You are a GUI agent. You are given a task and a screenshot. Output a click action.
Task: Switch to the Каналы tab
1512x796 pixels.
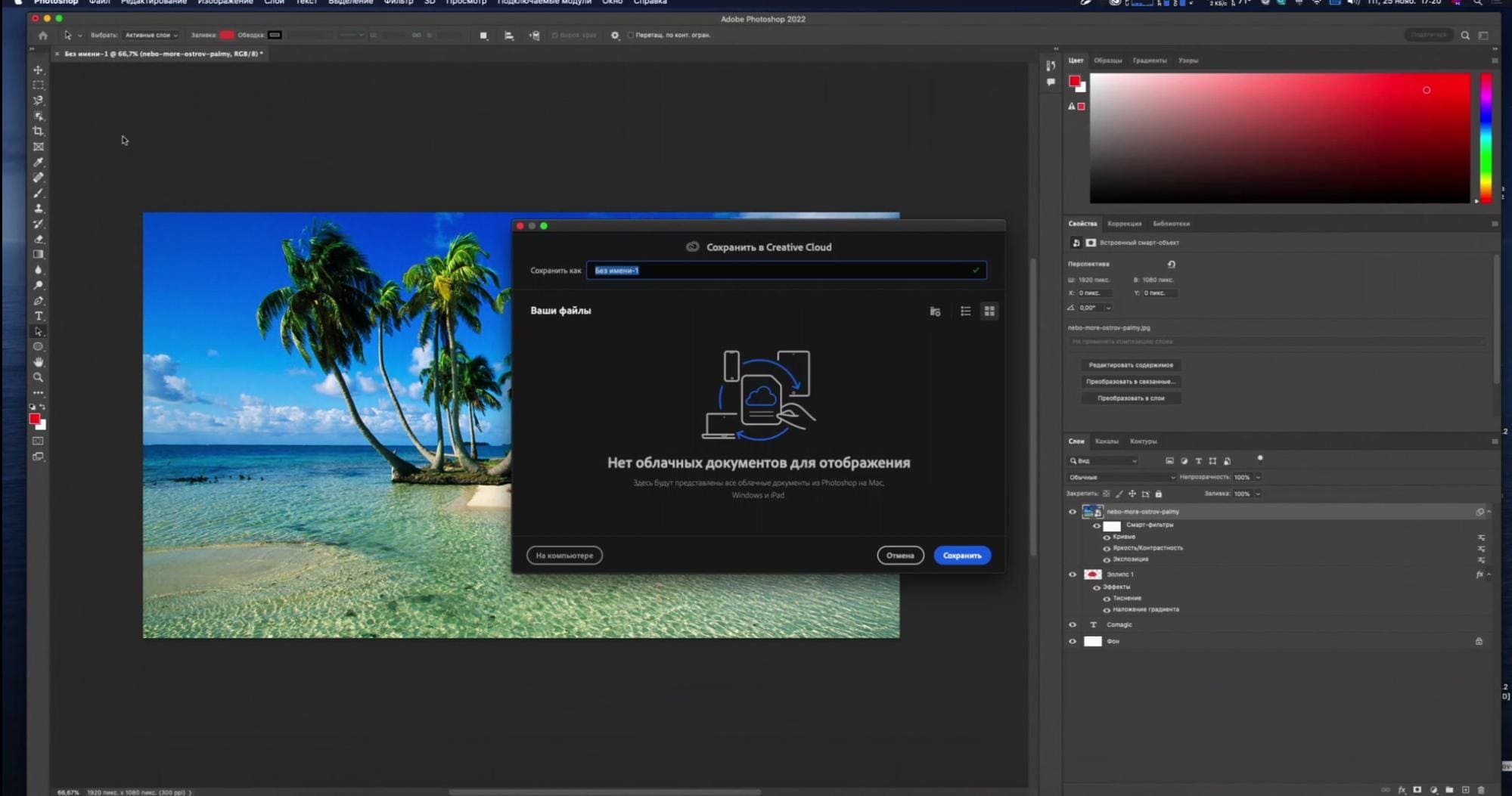click(x=1106, y=441)
